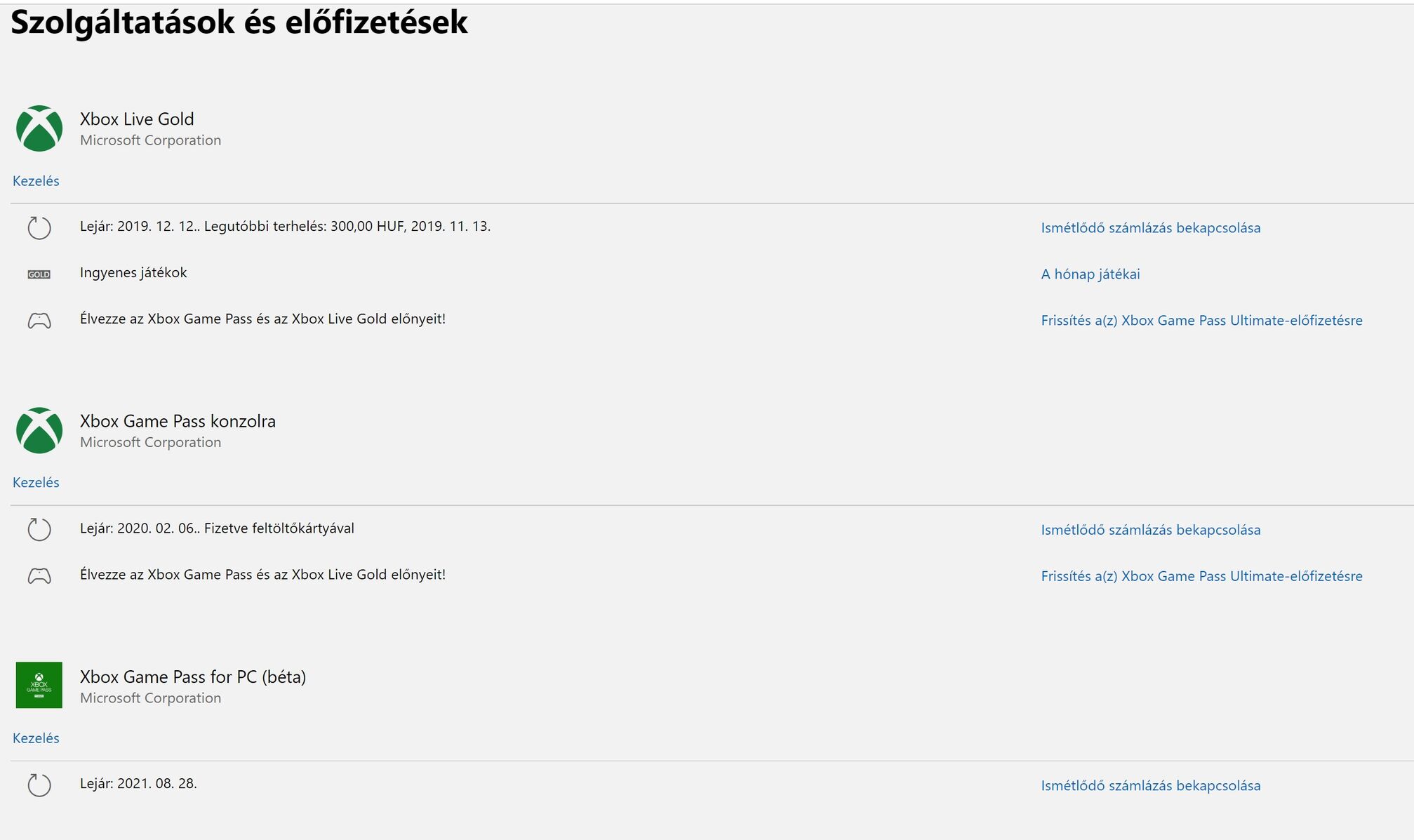The image size is (1414, 840).
Task: Click the controller icon in Game Pass konzolra section
Action: 39,576
